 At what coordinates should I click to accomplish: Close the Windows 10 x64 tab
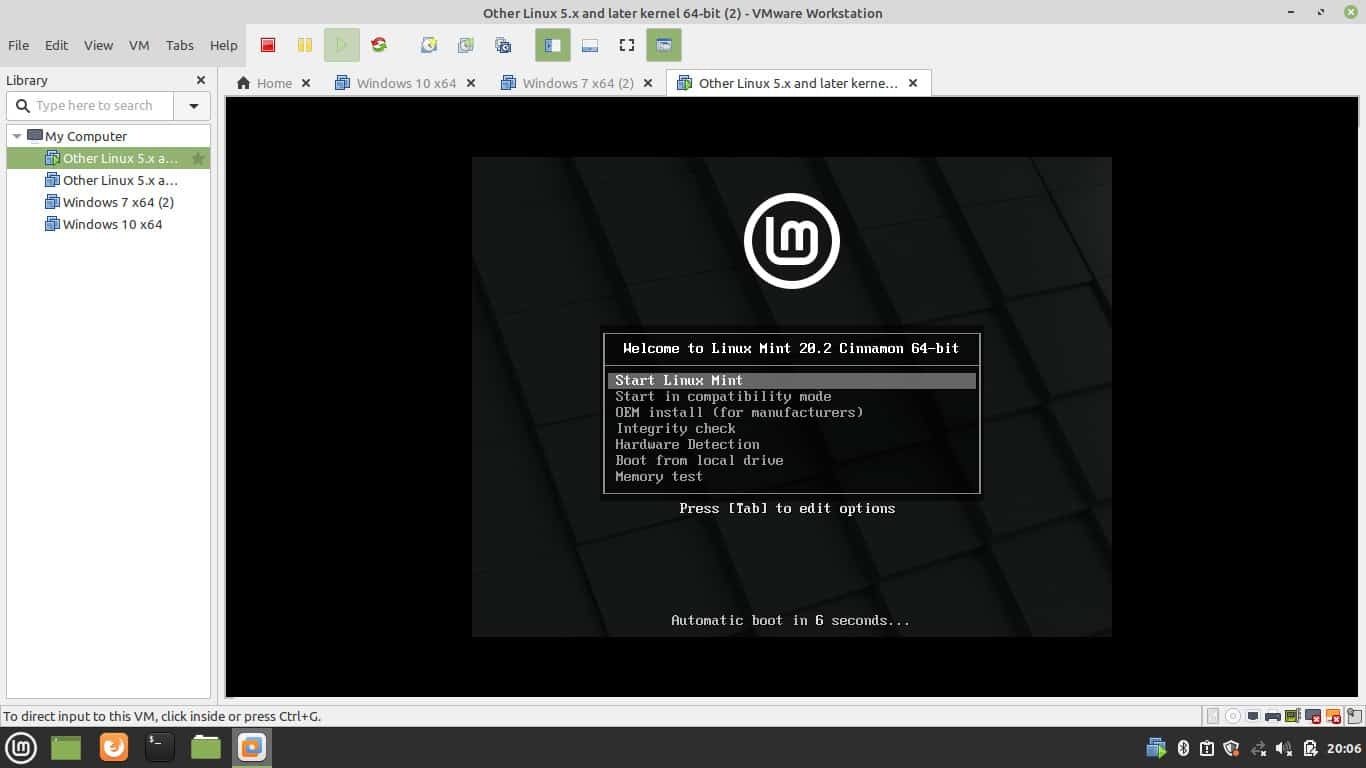point(471,83)
